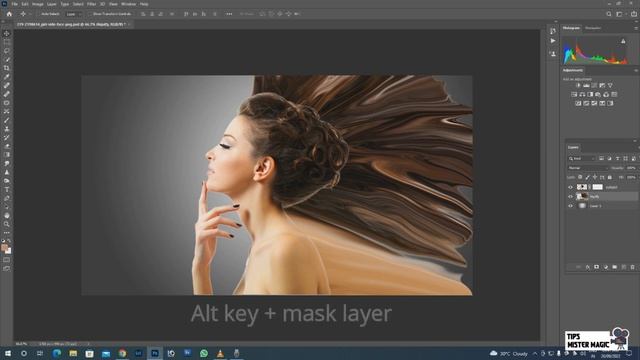
Task: Open the Image menu
Action: coord(38,4)
